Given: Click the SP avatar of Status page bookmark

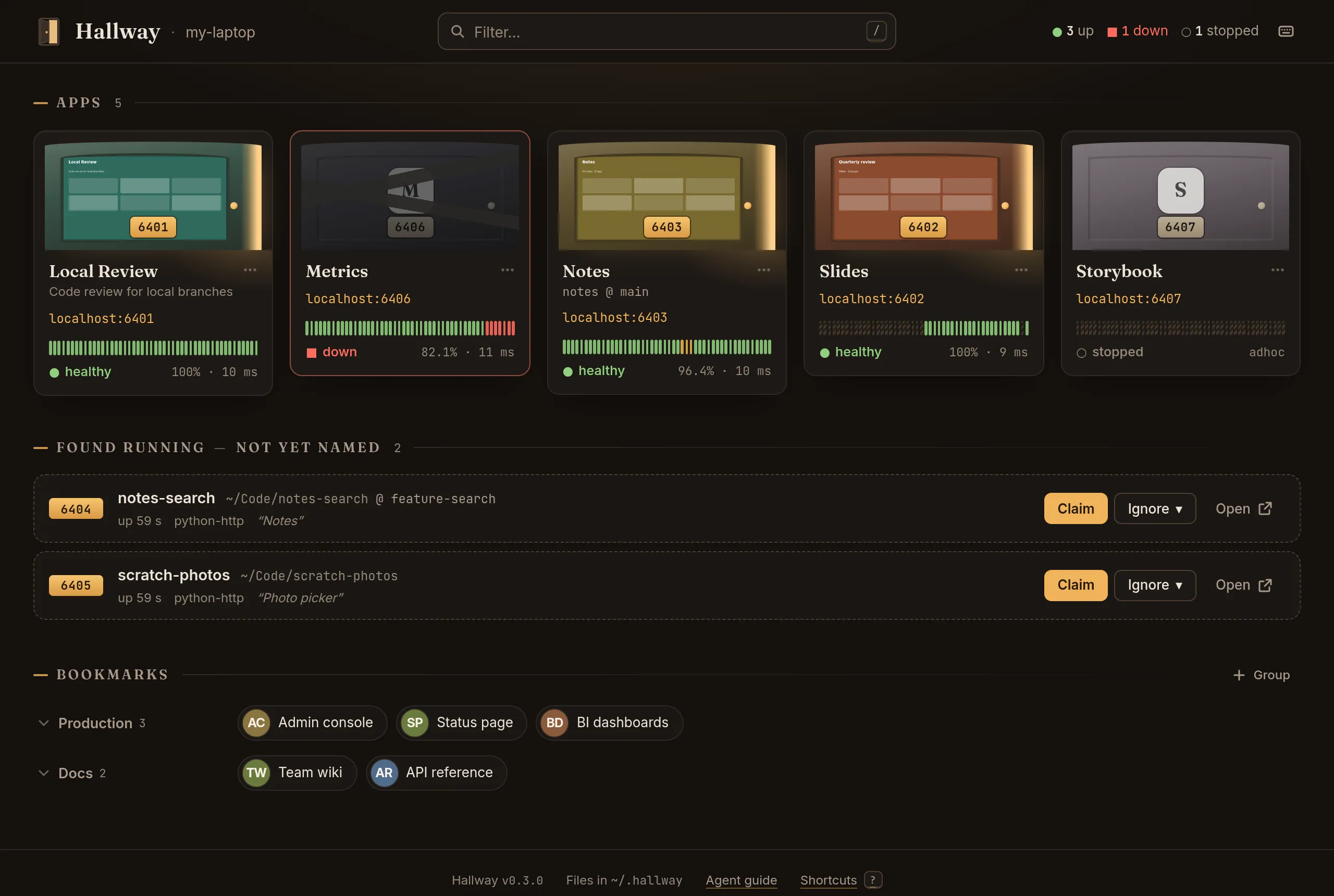Looking at the screenshot, I should click(x=414, y=723).
